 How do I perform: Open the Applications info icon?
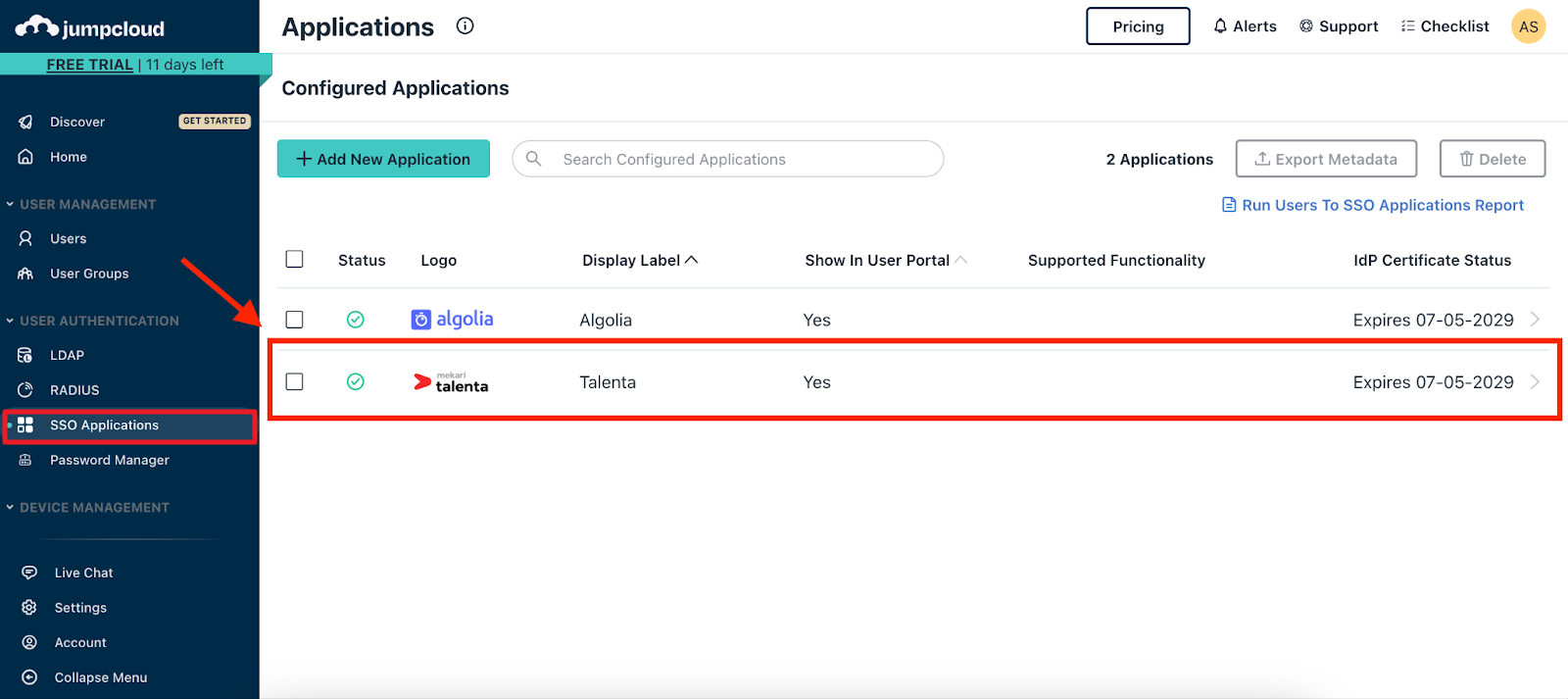[465, 26]
